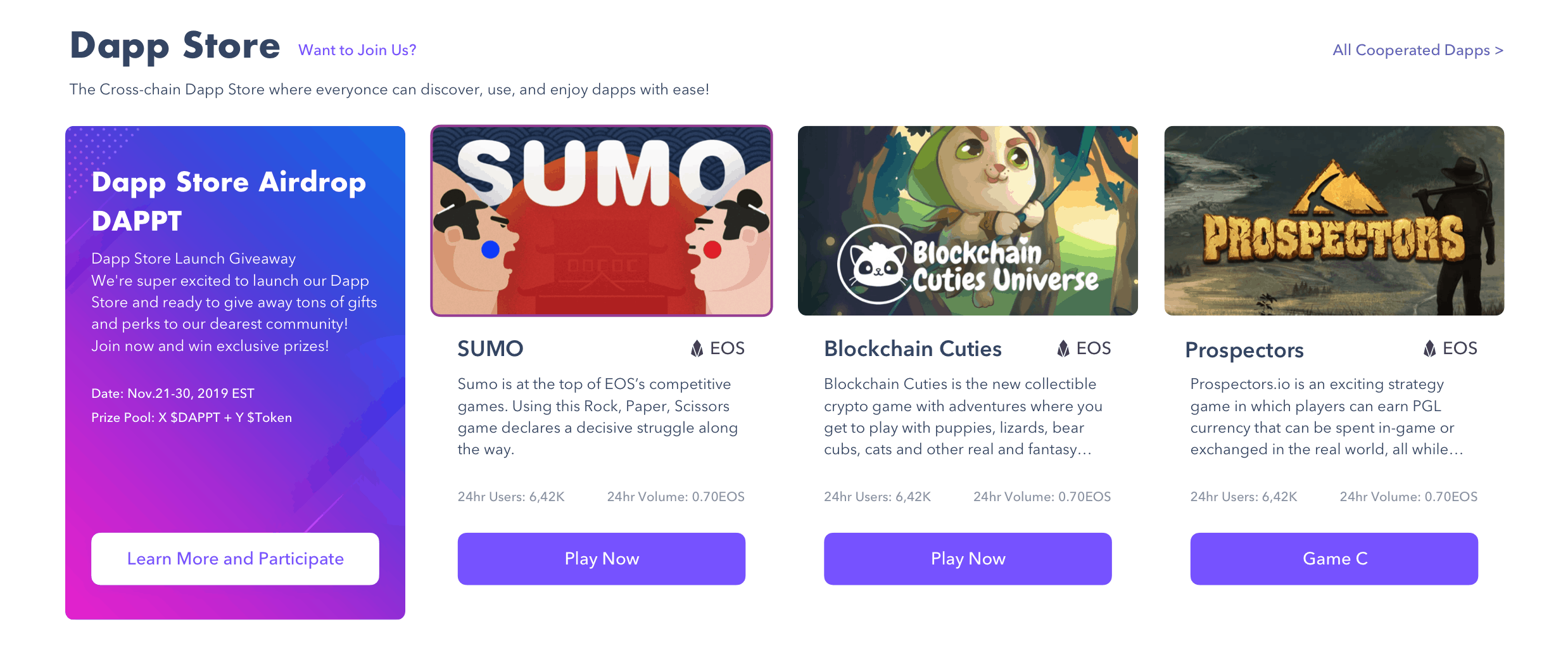Image resolution: width=1568 pixels, height=650 pixels.
Task: Open the Prospectors game banner image
Action: click(1334, 220)
